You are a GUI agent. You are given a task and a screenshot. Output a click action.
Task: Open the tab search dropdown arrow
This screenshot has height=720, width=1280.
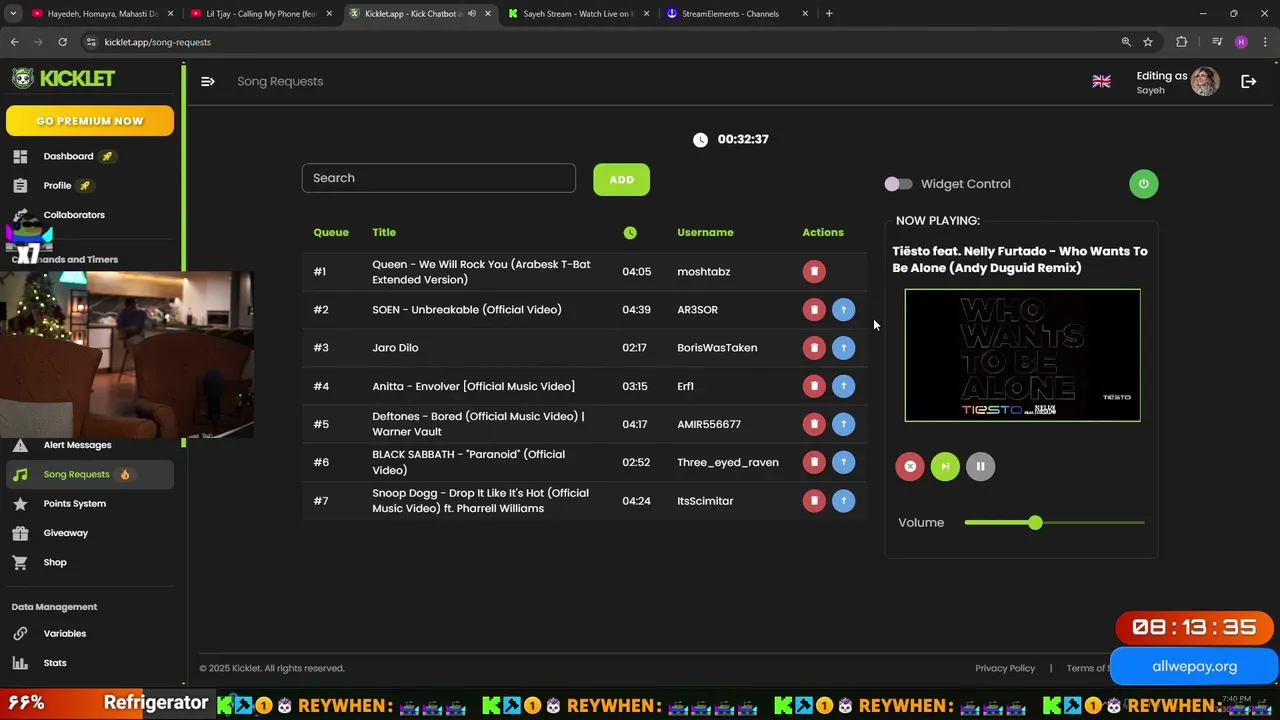coord(13,14)
